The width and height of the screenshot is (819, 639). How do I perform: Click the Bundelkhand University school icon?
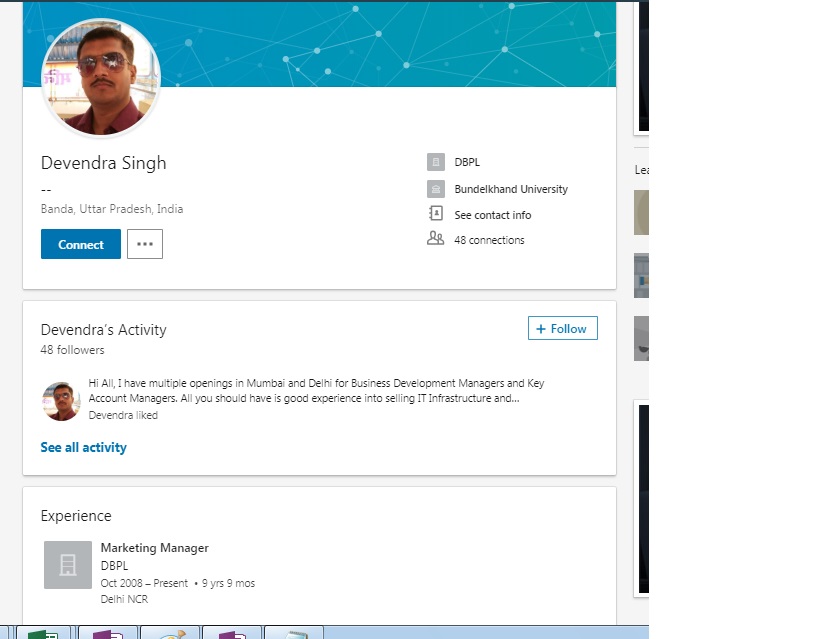pyautogui.click(x=436, y=189)
